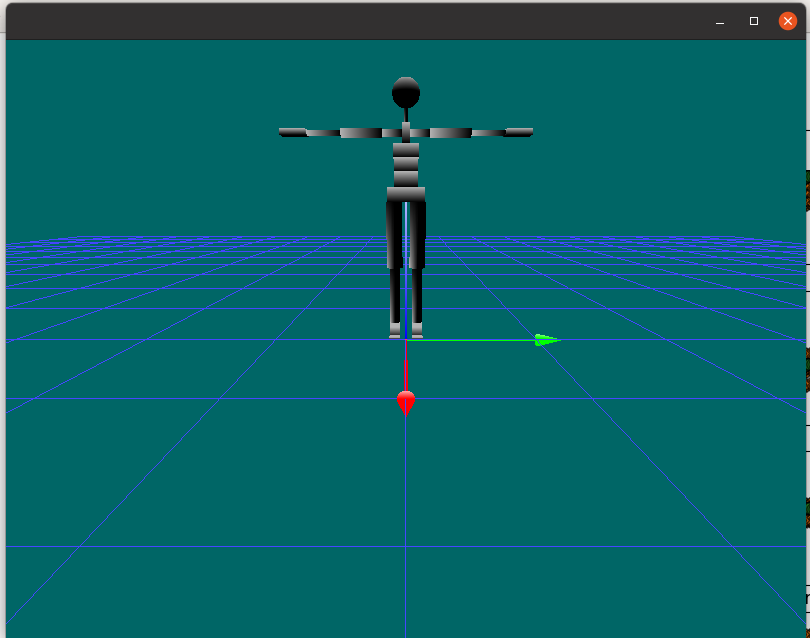Select the red downward axis arrow

click(x=405, y=375)
